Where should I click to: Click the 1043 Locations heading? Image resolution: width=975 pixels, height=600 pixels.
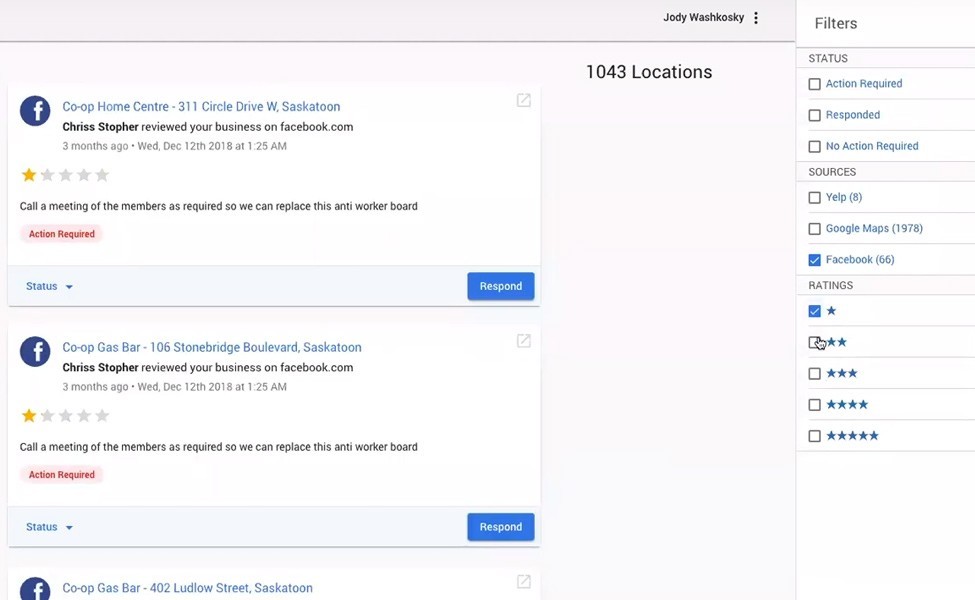point(649,72)
